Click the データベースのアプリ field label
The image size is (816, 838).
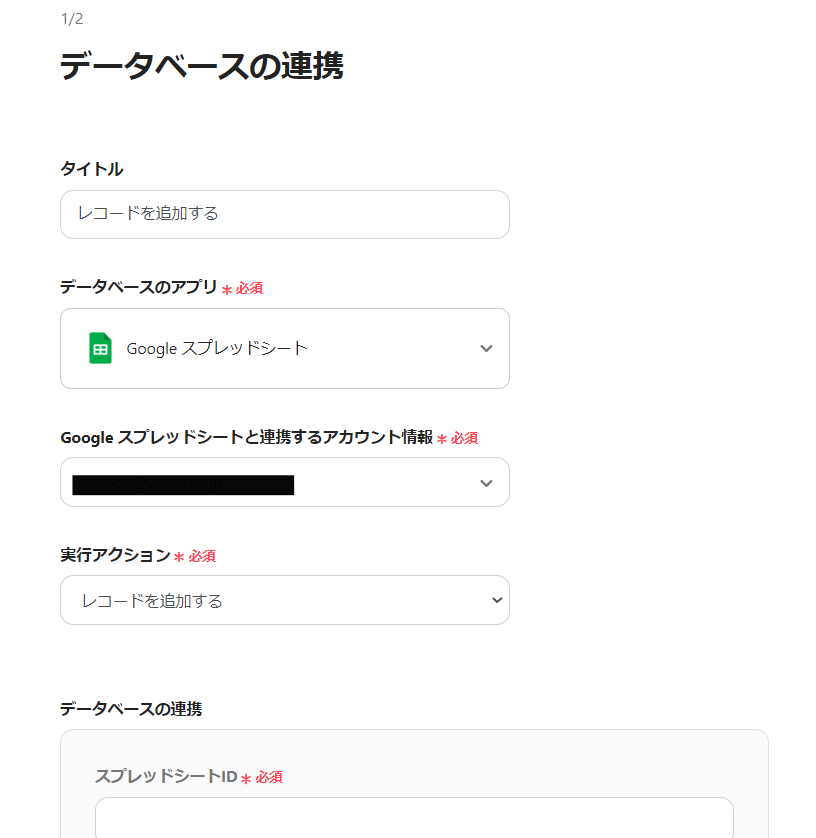point(138,287)
